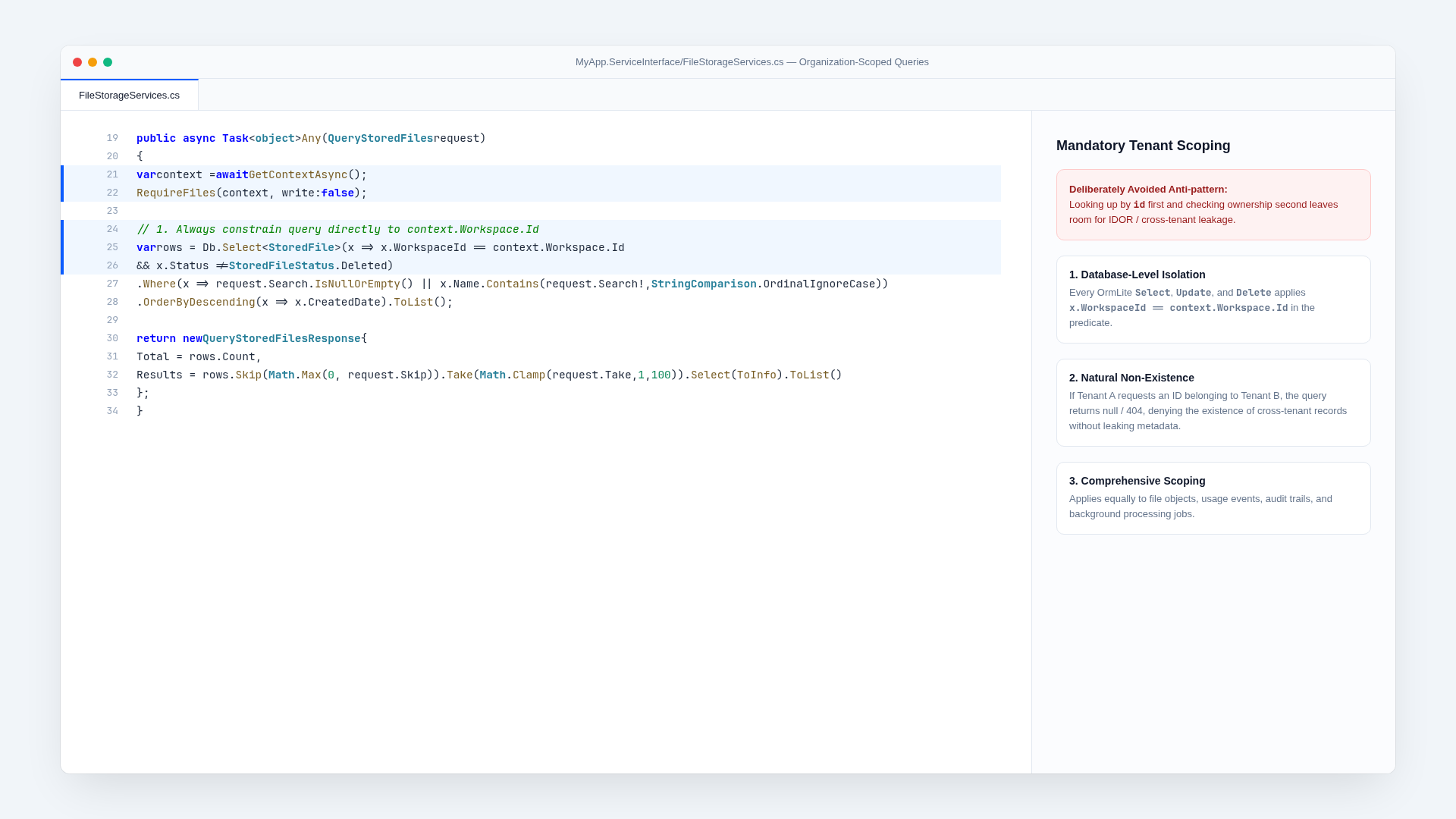1456x819 pixels.
Task: Click line number 26 in the gutter
Action: pos(112,265)
